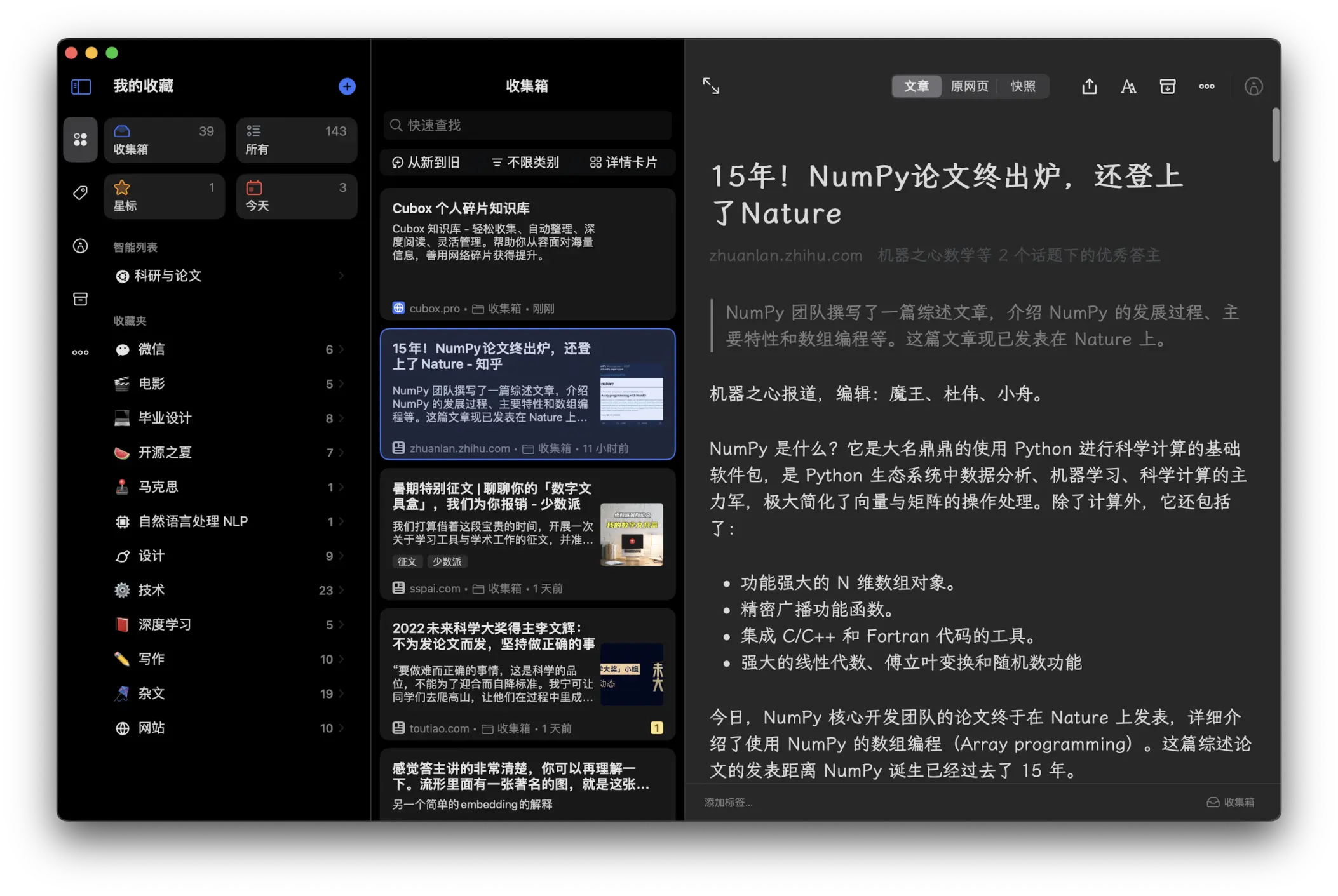1338x896 pixels.
Task: Click the 微信 chat bubble folder icon
Action: pyautogui.click(x=122, y=349)
